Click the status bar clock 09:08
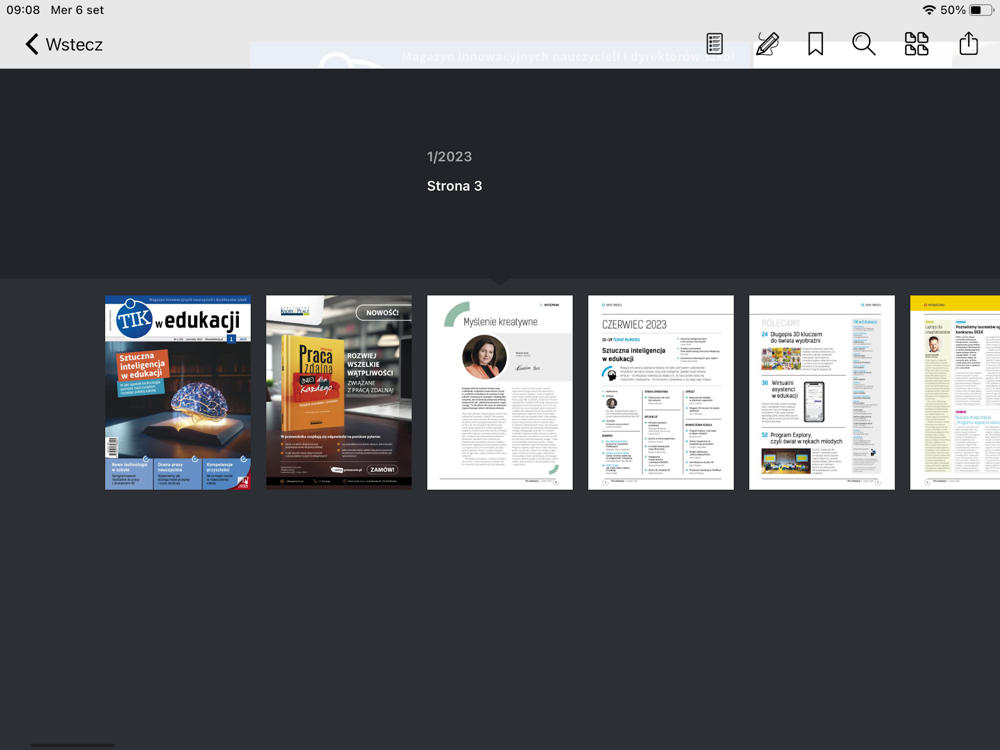 pyautogui.click(x=23, y=10)
